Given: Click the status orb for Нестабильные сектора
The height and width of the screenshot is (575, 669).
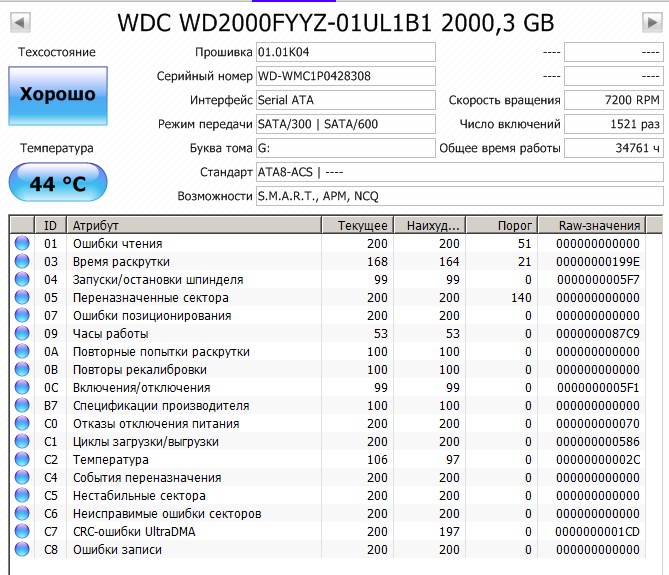Looking at the screenshot, I should point(22,496).
